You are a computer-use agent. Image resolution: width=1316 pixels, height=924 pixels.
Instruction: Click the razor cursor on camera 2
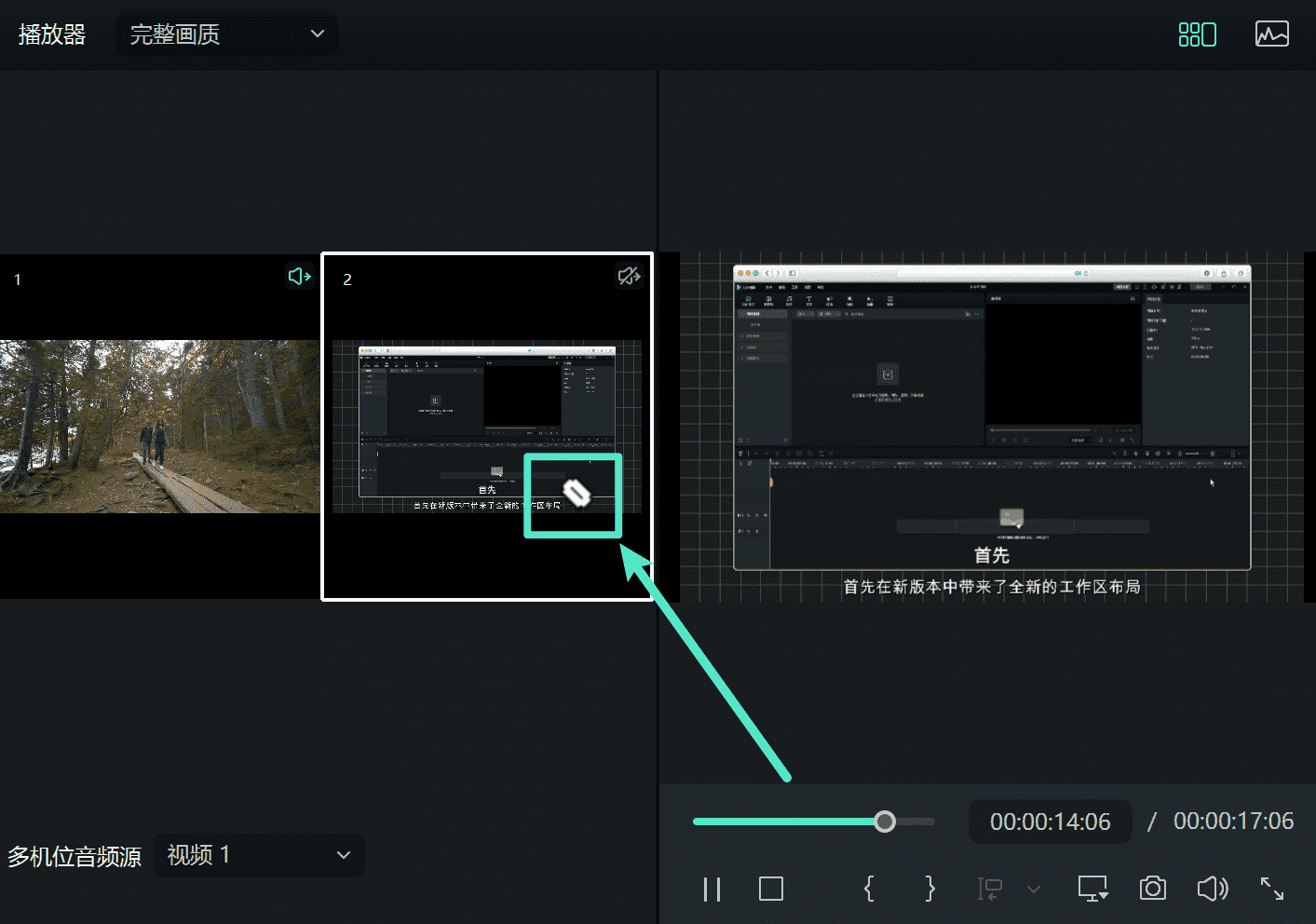coord(577,493)
